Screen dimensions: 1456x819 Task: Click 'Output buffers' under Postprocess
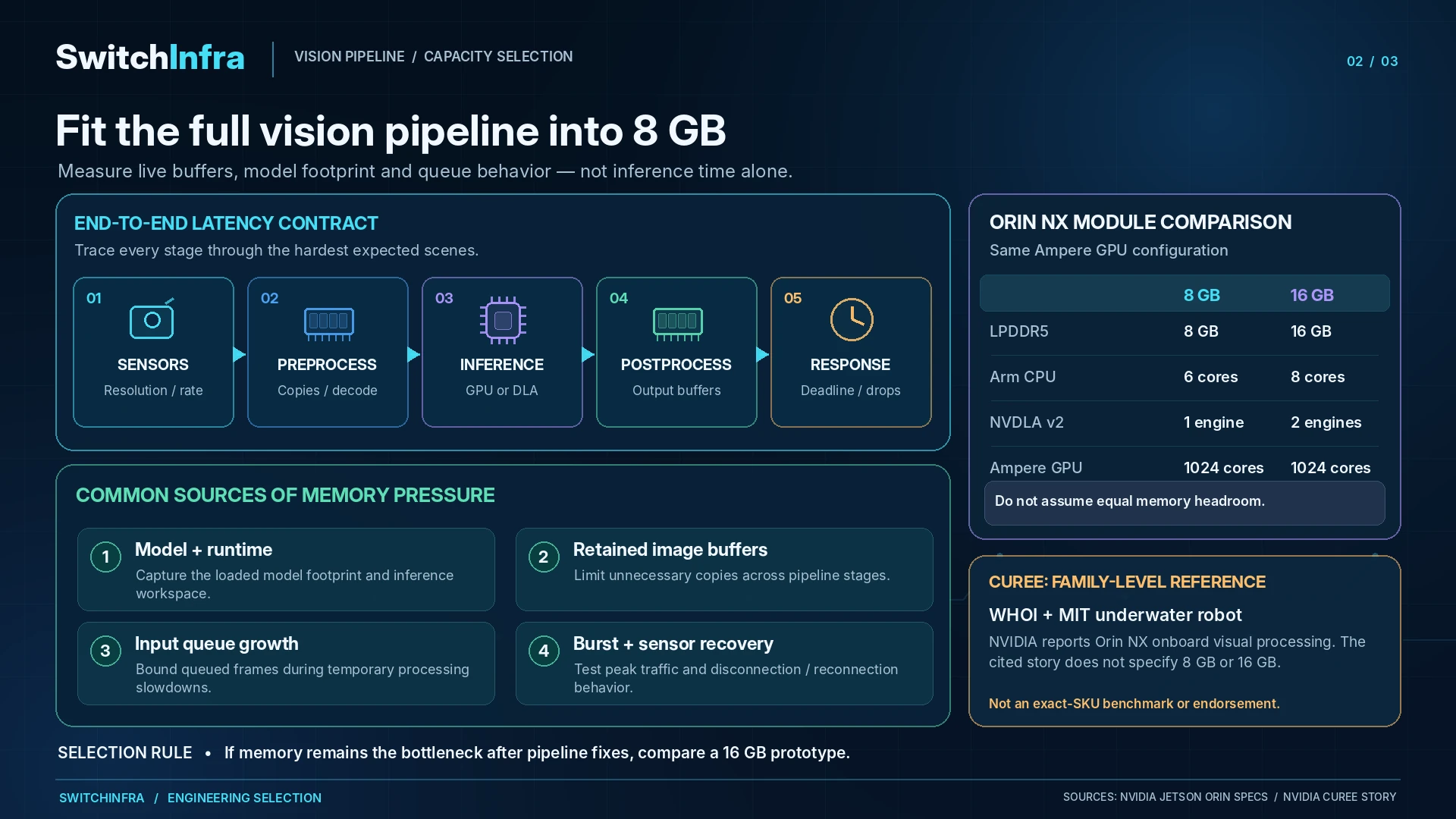pyautogui.click(x=676, y=391)
